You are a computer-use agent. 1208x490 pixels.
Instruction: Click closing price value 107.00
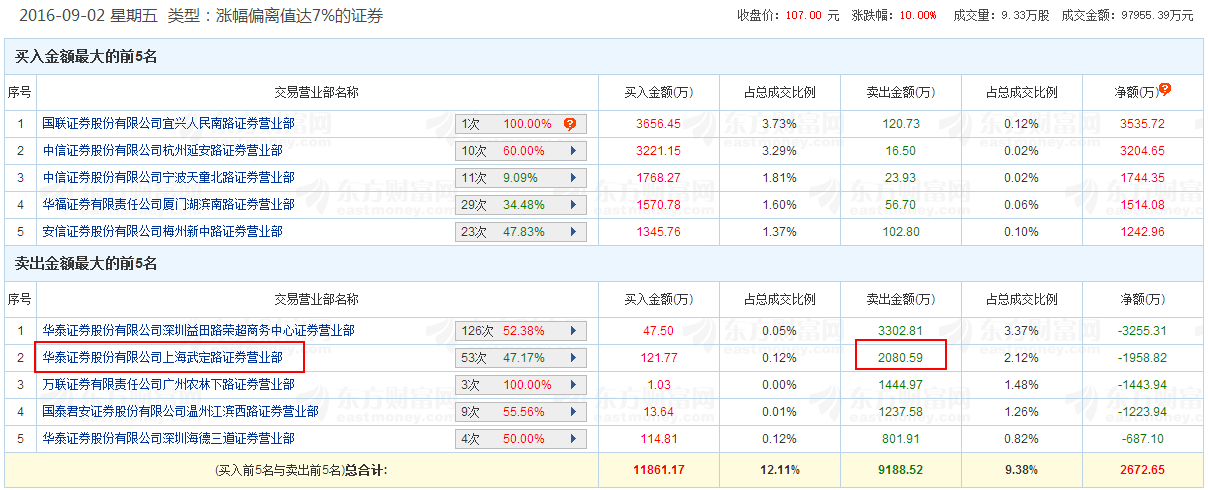click(803, 15)
